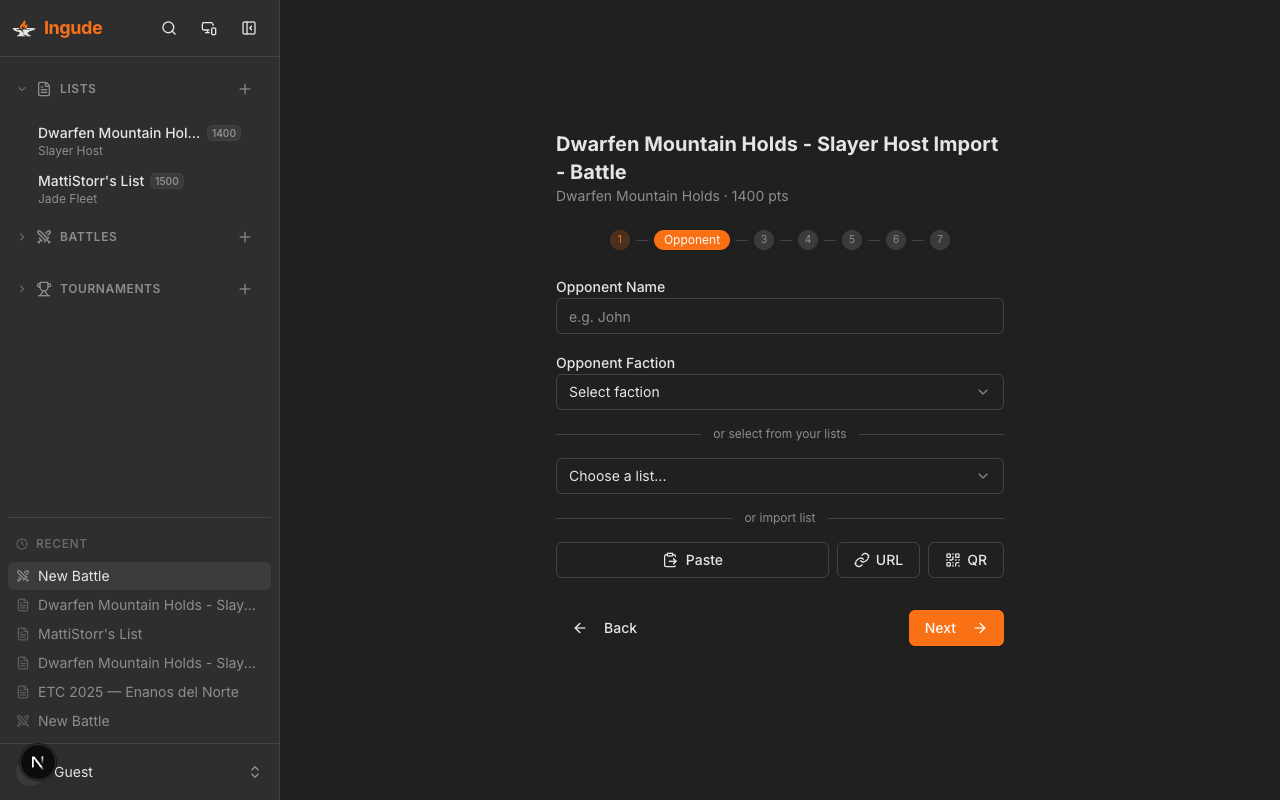1280x800 pixels.
Task: Open QR code import
Action: [x=965, y=560]
